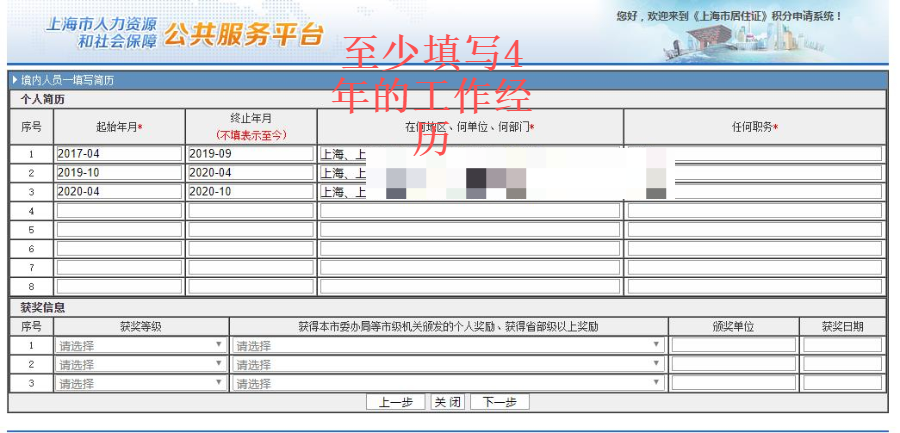Click the 下一步 button
Viewport: 900px width, 433px height.
[499, 402]
